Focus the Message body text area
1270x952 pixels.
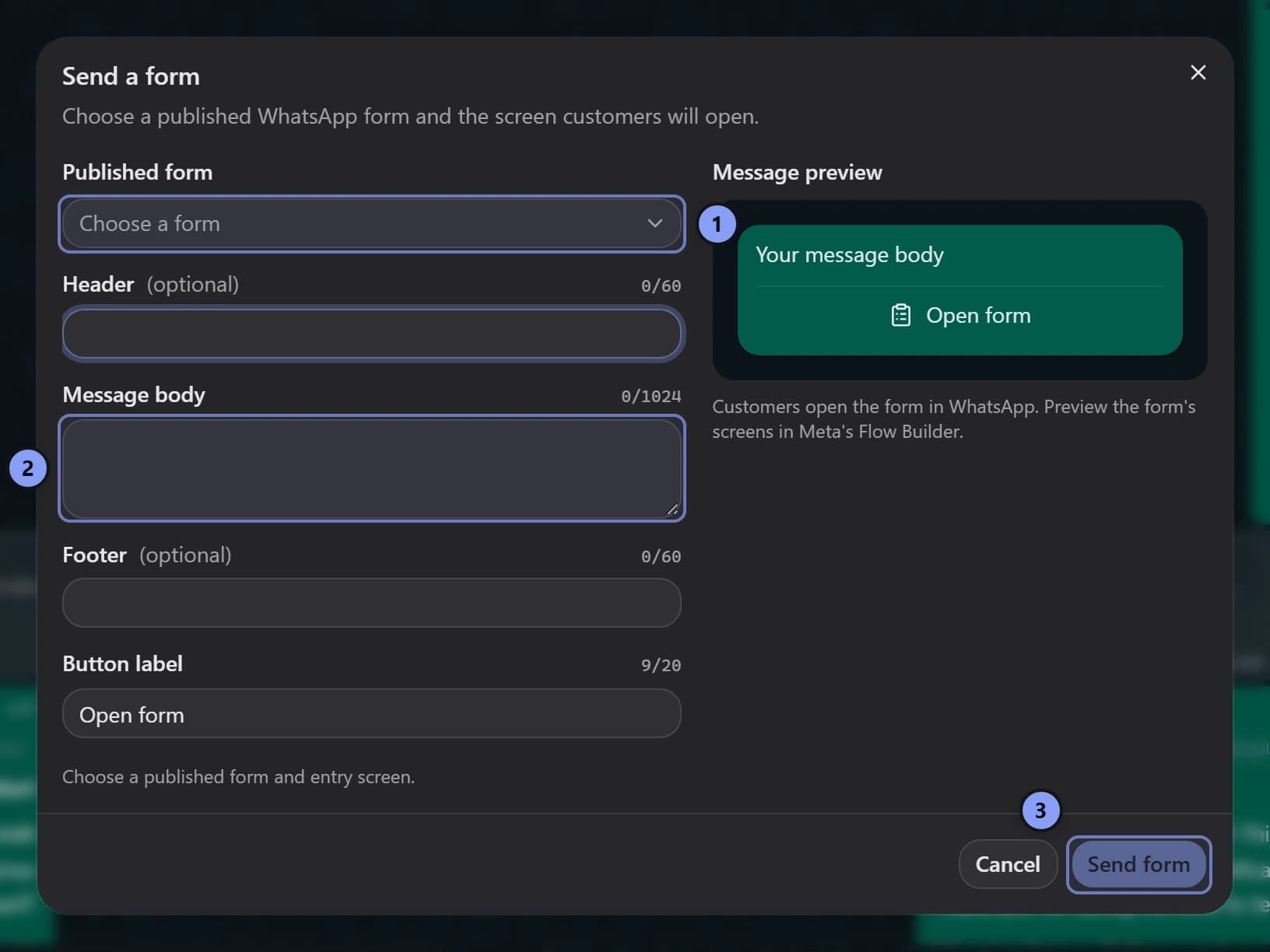[372, 468]
